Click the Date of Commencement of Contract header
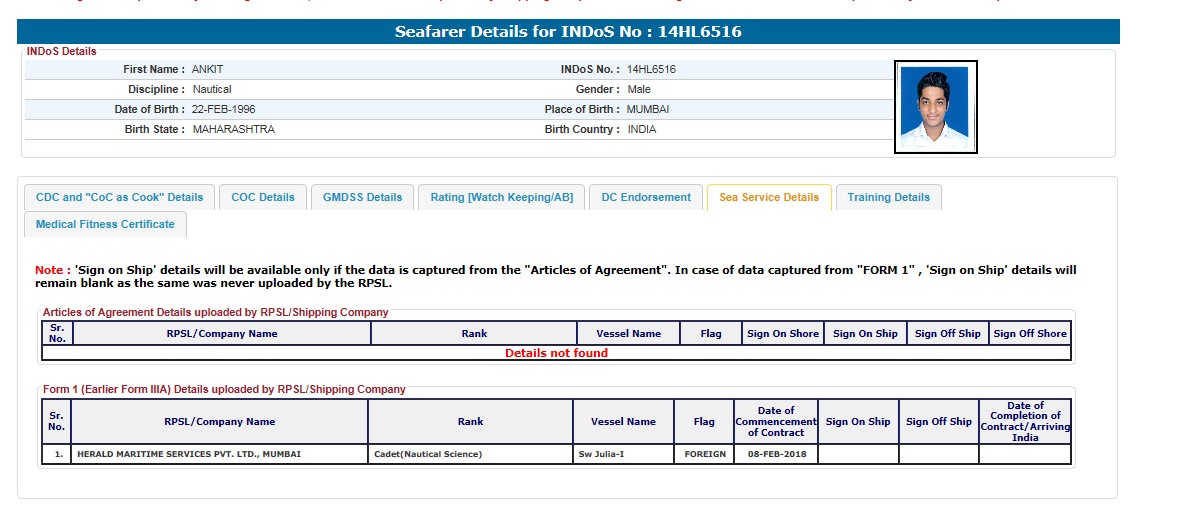Viewport: 1191px width, 517px height. point(775,421)
